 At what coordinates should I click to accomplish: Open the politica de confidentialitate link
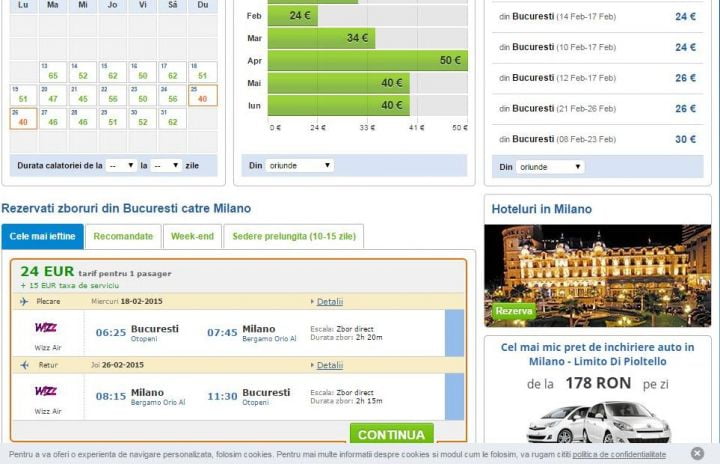(619, 454)
